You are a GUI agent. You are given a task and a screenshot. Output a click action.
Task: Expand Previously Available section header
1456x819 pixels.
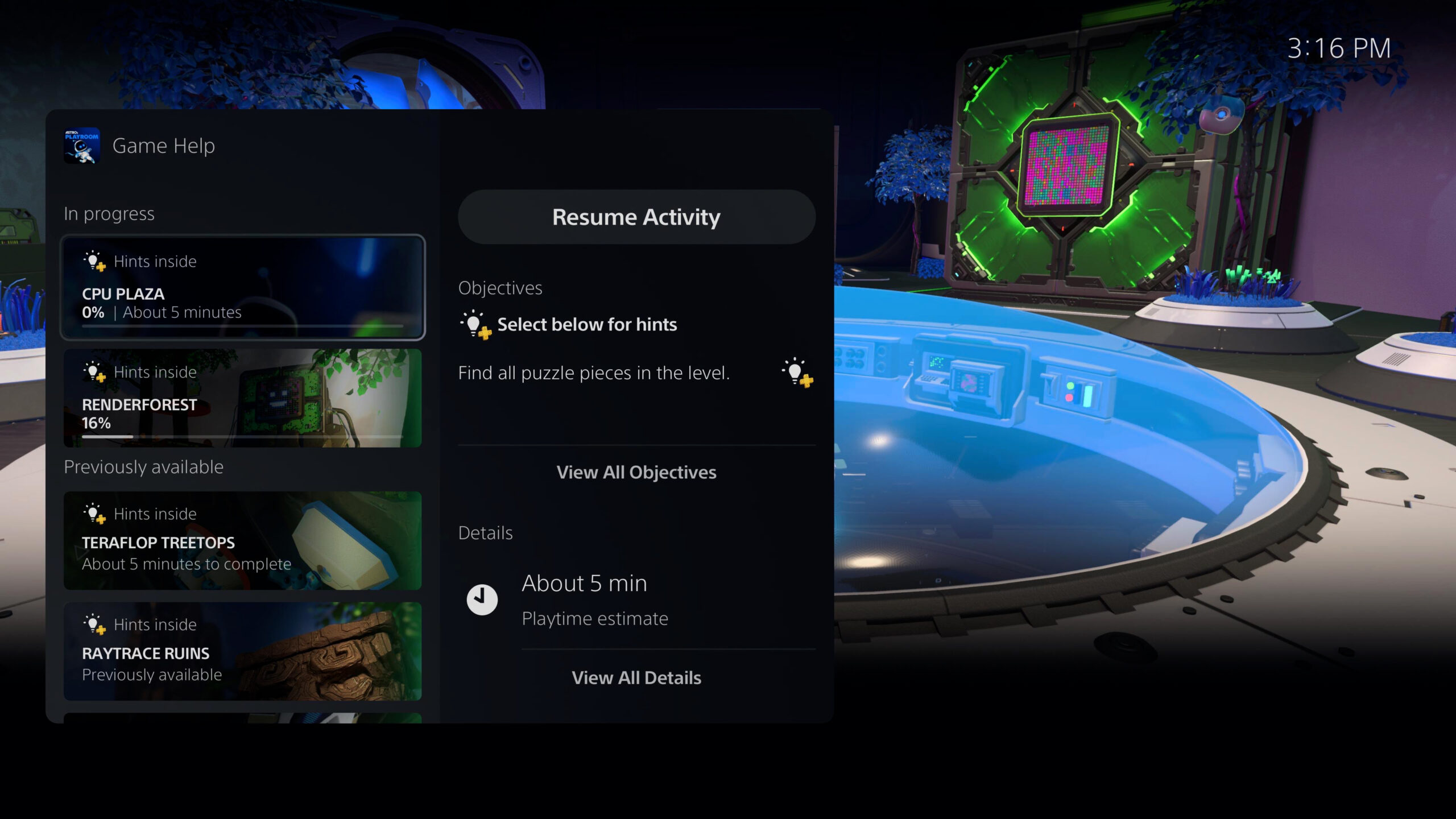pos(143,466)
